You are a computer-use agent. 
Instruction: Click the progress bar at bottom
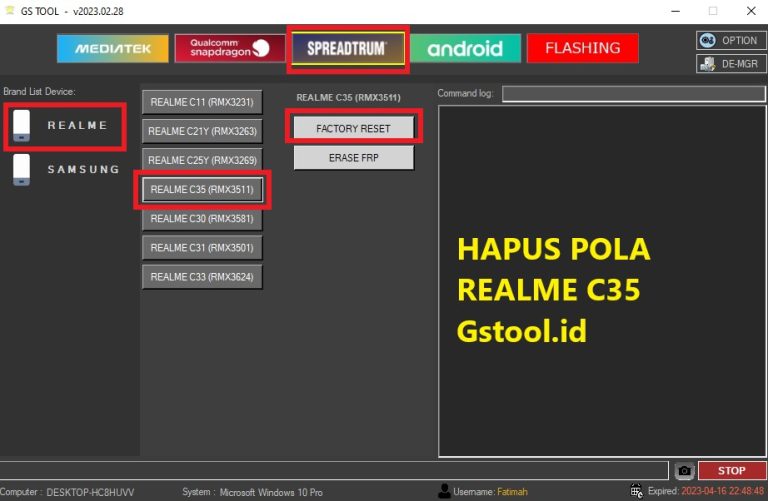coord(334,471)
